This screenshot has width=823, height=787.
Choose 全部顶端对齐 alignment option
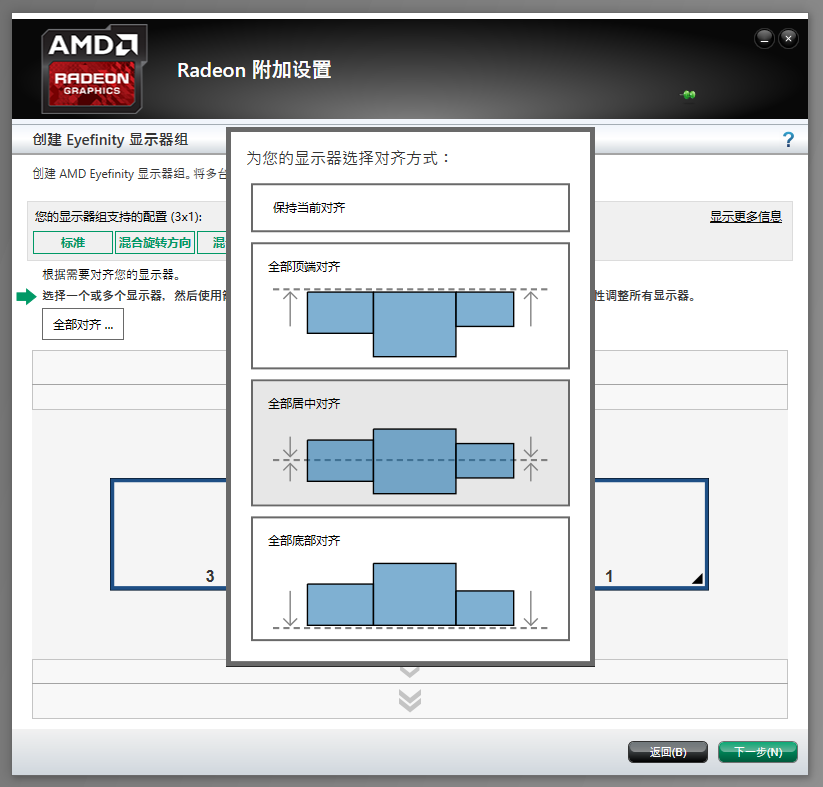point(304,267)
